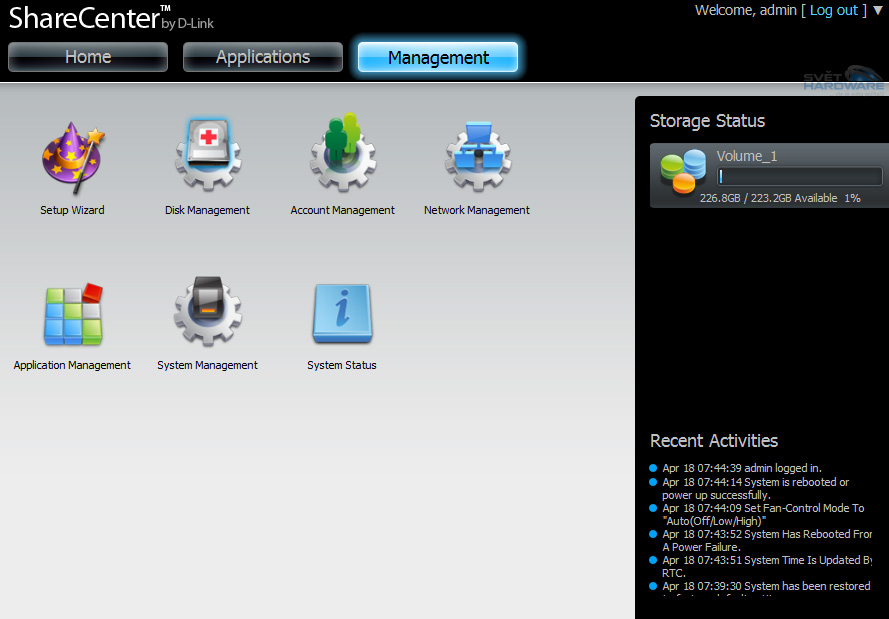Click the 'admin logged in' activity entry

pyautogui.click(x=741, y=468)
